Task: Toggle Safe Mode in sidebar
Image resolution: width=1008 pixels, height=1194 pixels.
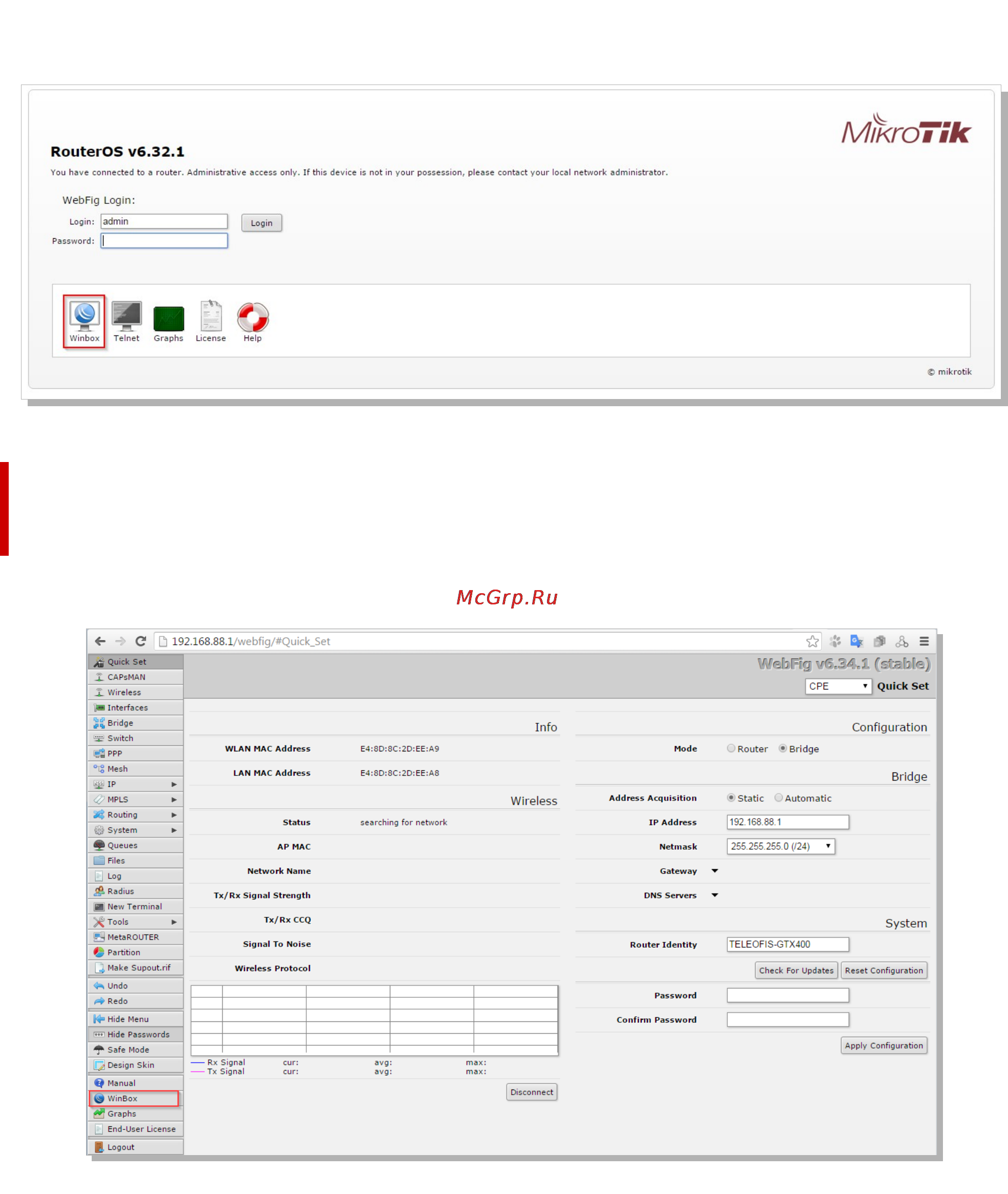Action: pyautogui.click(x=135, y=1050)
